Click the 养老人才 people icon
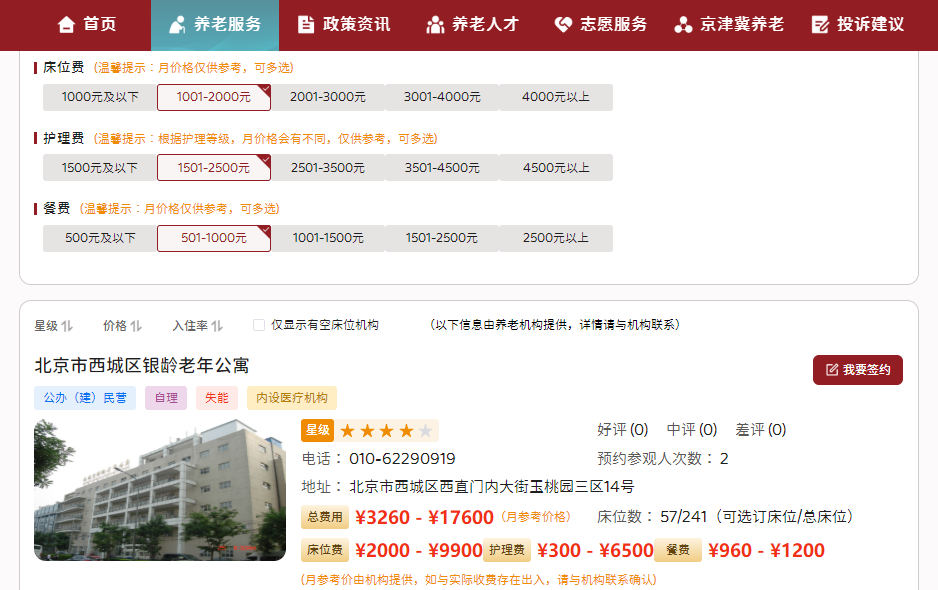The width and height of the screenshot is (938, 590). (435, 24)
